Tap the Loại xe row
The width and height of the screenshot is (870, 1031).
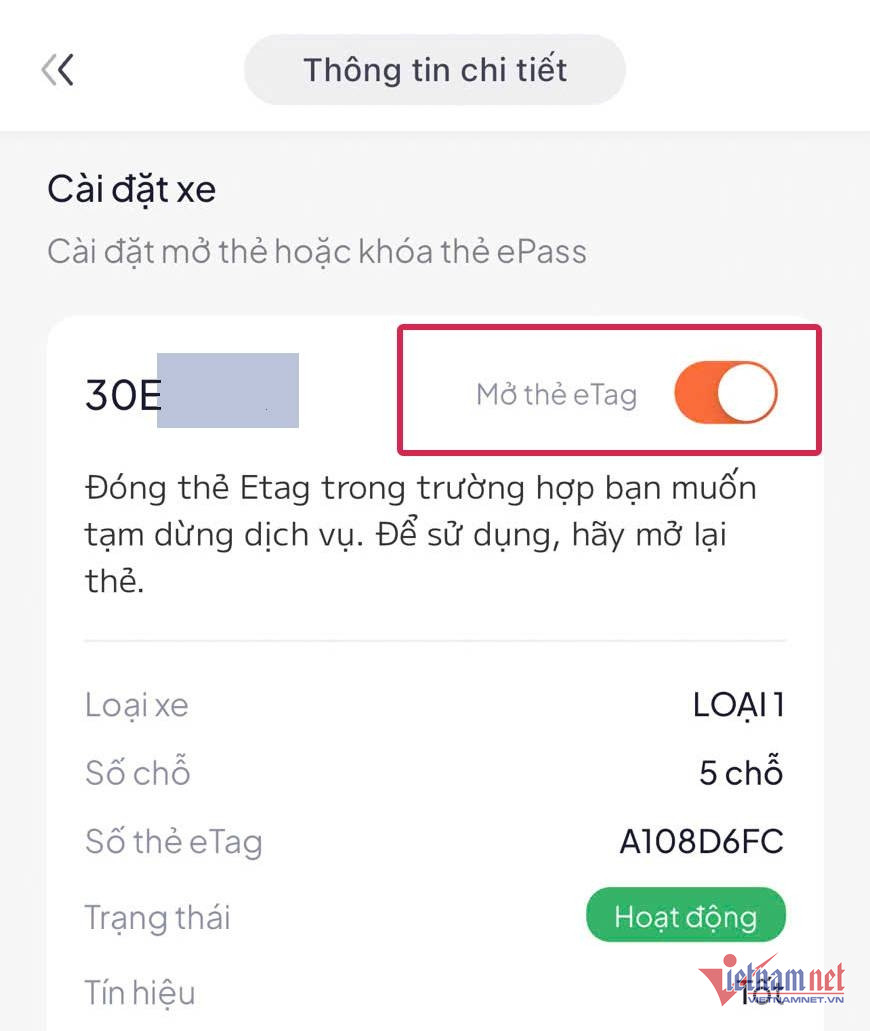[135, 705]
